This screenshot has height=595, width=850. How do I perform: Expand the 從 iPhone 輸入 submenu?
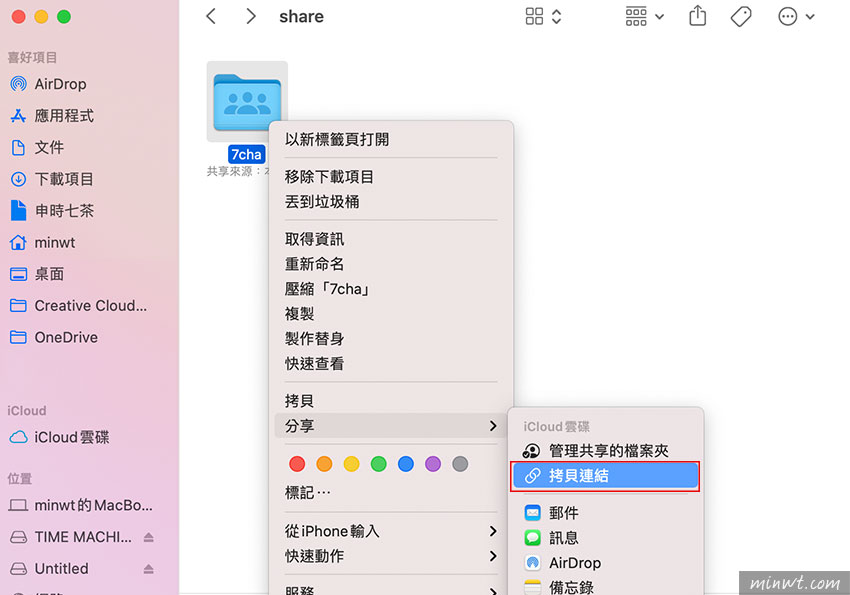(x=390, y=531)
